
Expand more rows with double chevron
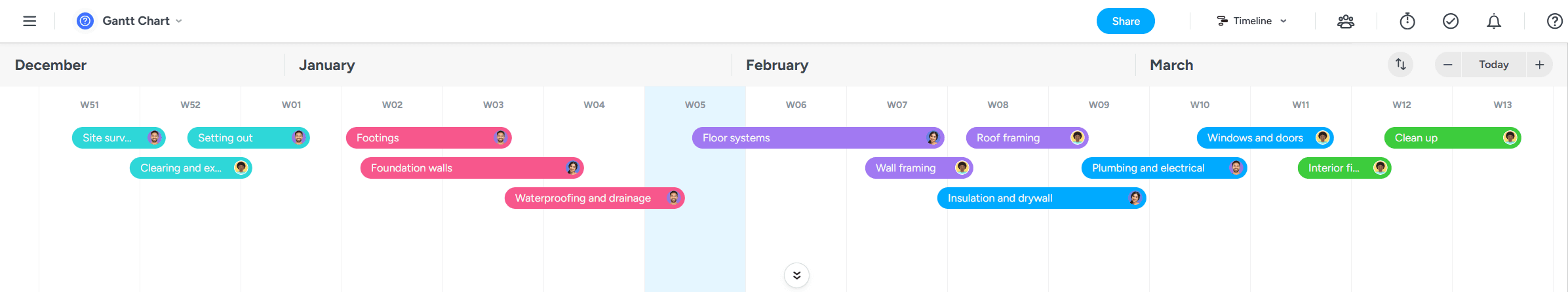(x=796, y=275)
